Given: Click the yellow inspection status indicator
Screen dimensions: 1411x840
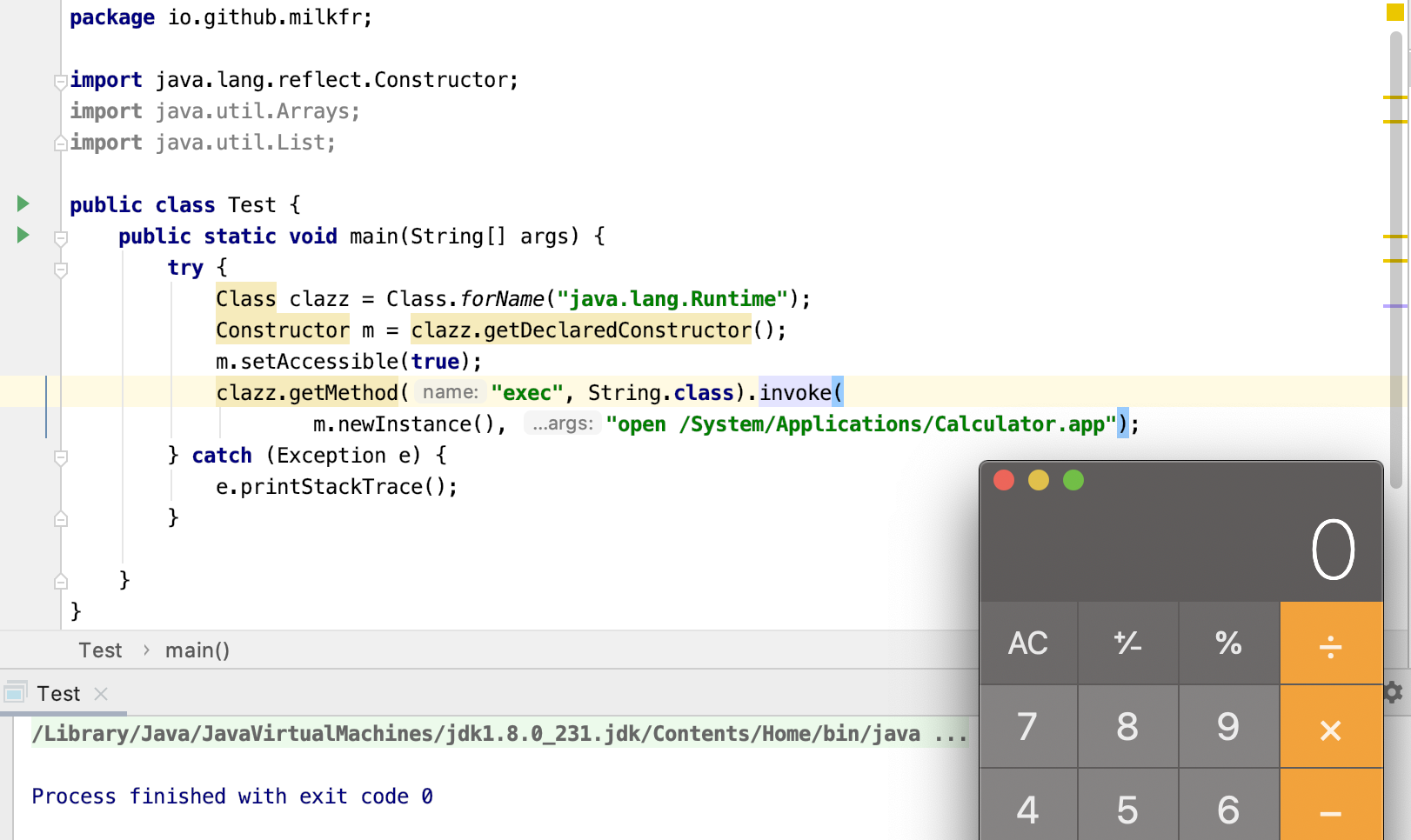Looking at the screenshot, I should click(1394, 12).
